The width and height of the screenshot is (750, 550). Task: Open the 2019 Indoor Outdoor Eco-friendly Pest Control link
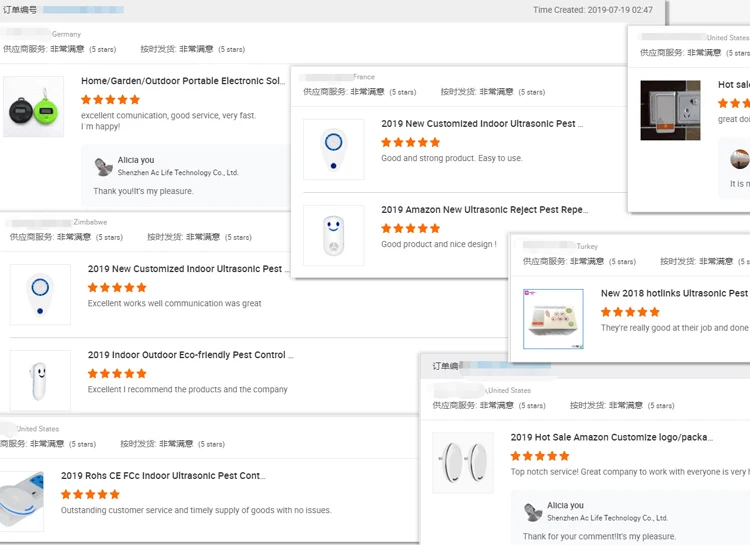point(190,355)
